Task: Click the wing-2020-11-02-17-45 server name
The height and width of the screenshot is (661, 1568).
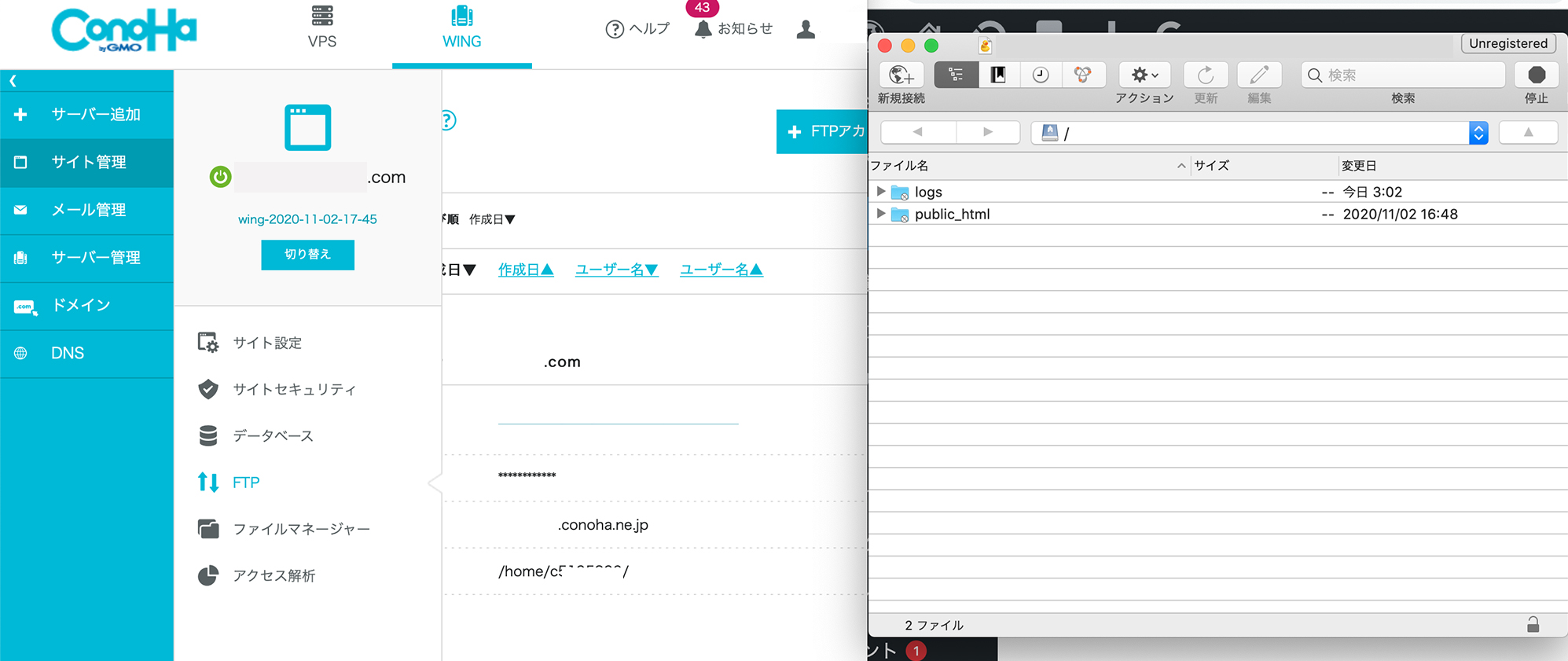Action: click(x=307, y=219)
